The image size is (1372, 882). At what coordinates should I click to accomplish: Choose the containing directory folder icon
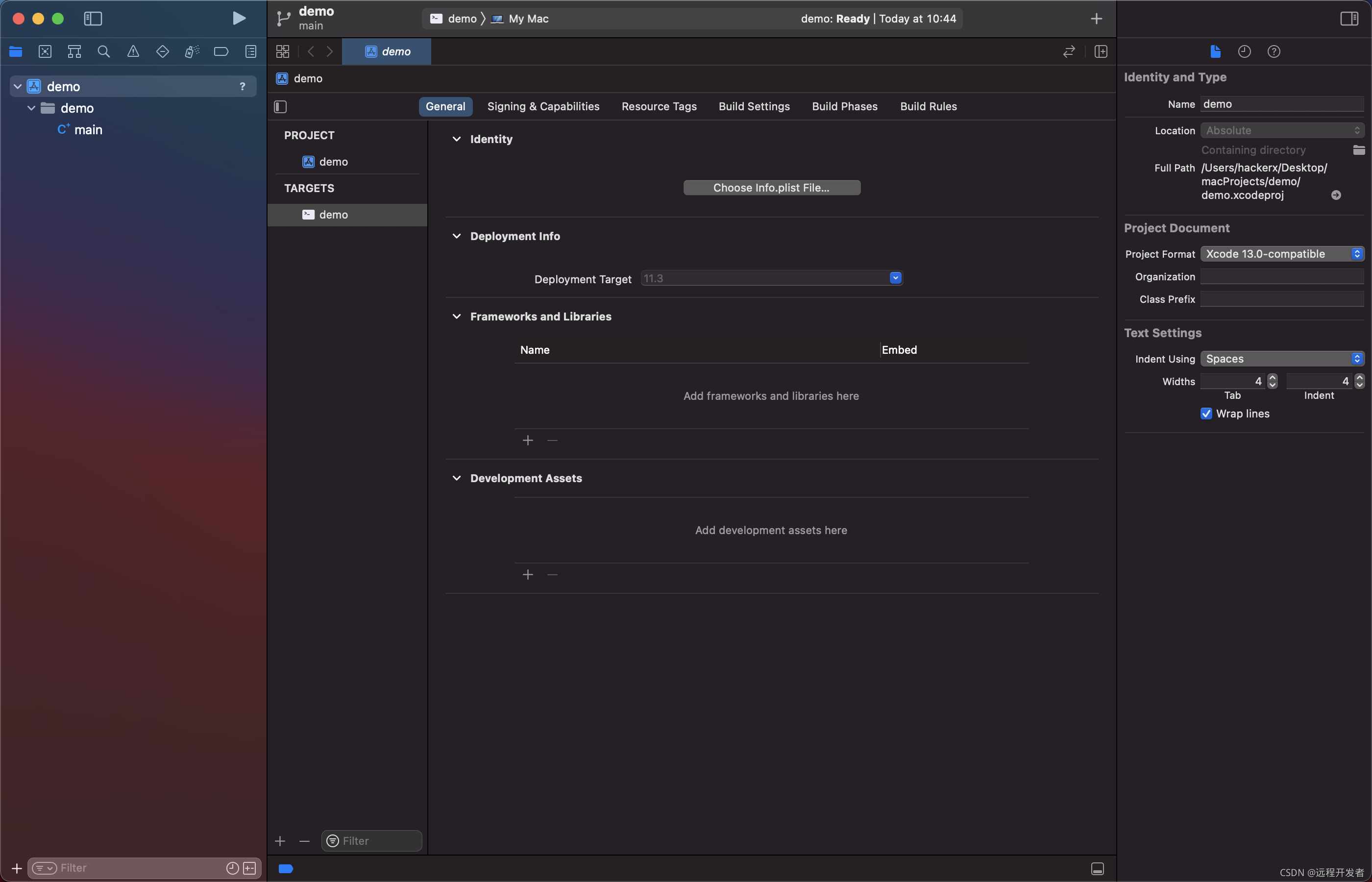[x=1359, y=150]
